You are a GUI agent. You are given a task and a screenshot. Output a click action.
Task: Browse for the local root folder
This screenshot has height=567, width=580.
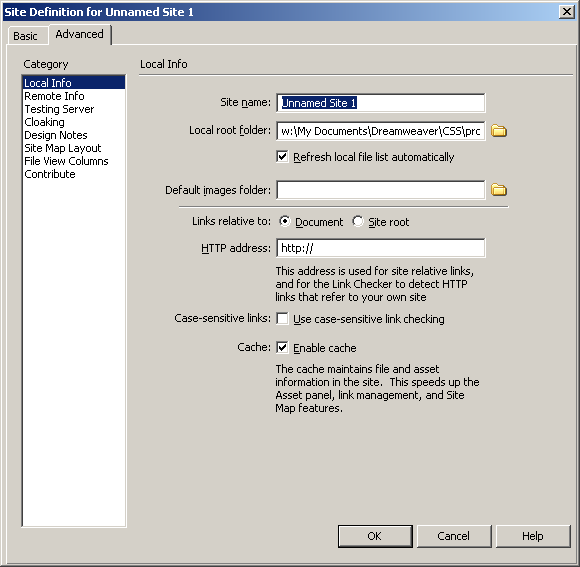499,131
